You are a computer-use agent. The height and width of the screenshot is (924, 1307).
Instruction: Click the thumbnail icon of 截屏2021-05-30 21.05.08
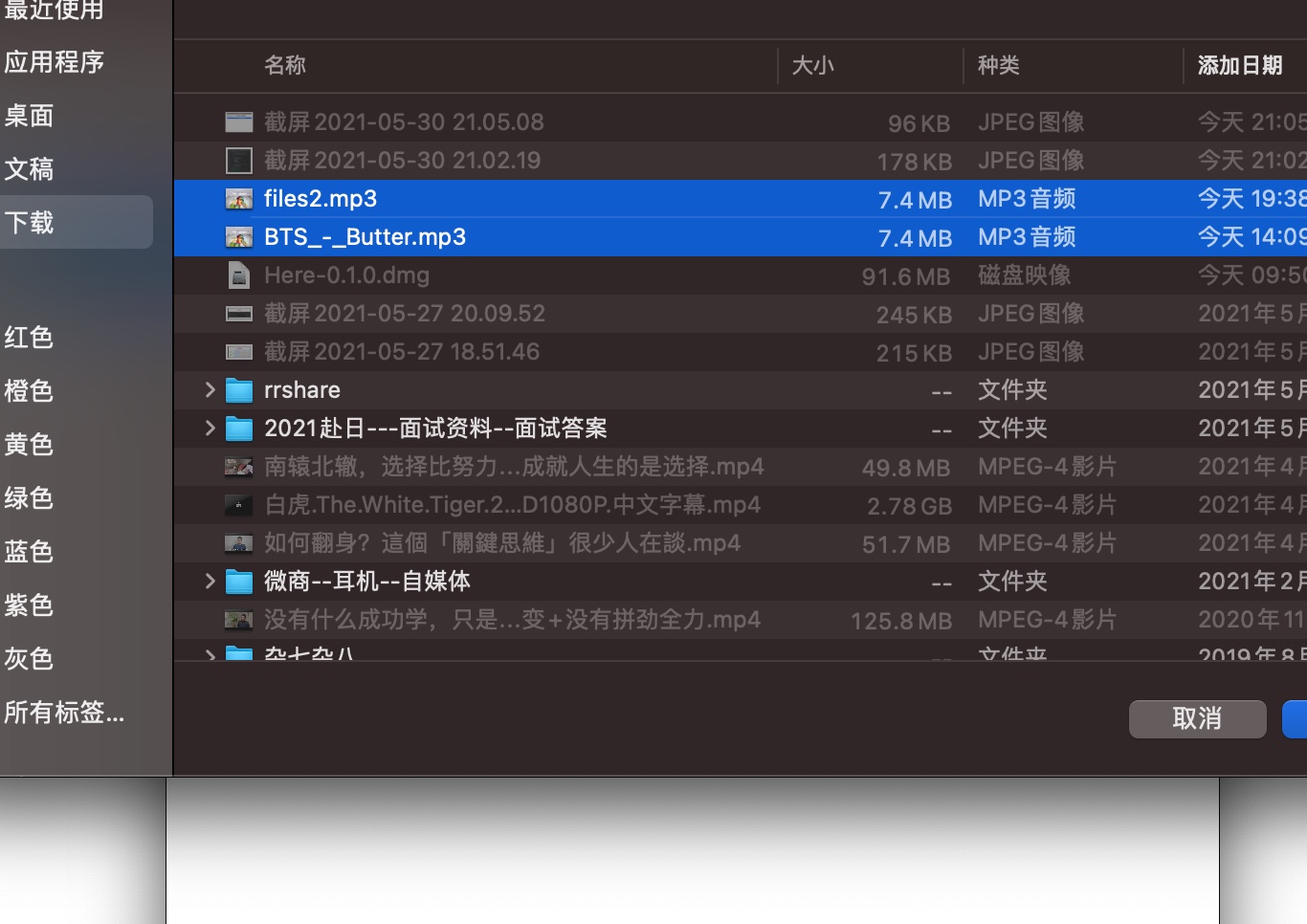coord(238,121)
